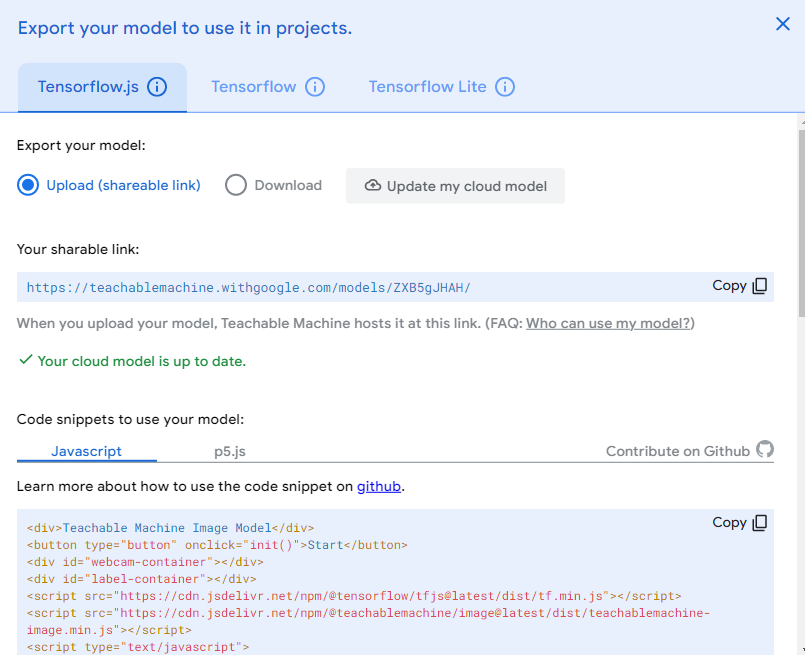
Task: Open the Tensorflow Lite tab
Action: pyautogui.click(x=427, y=87)
